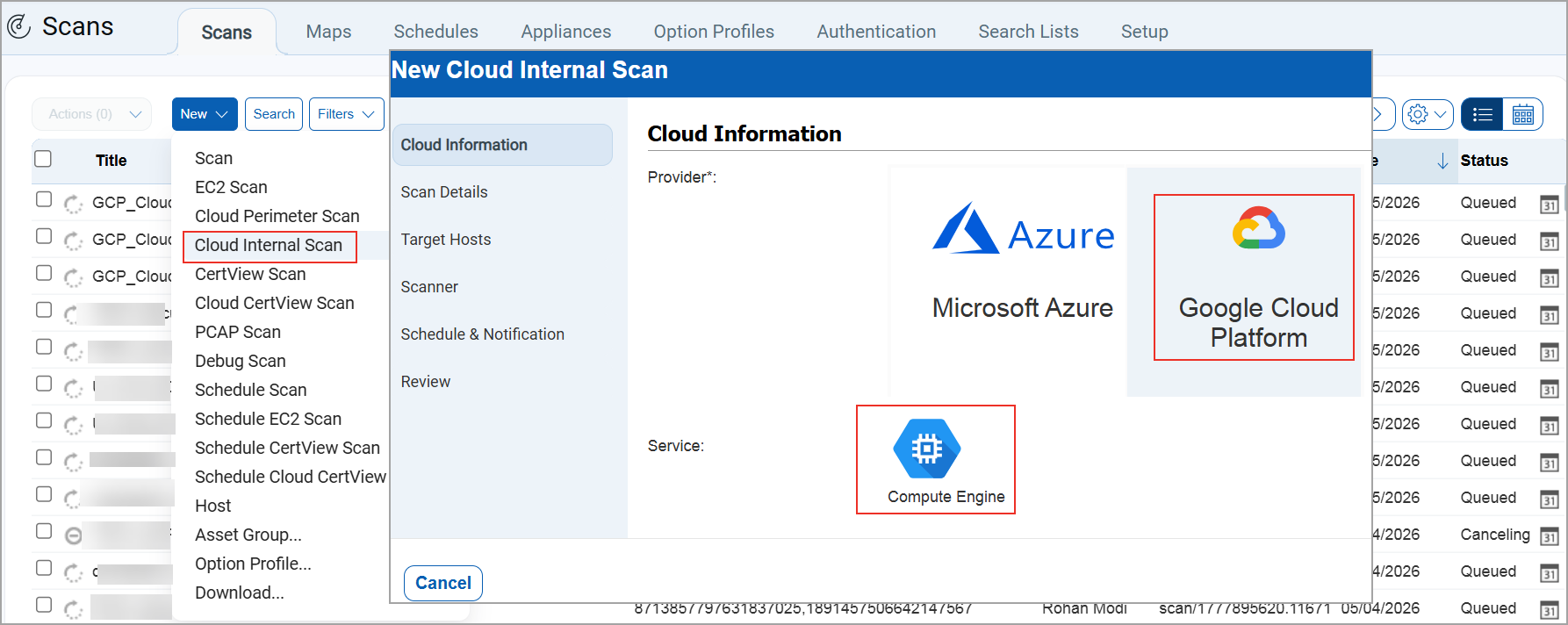
Task: Select Schedule Cloud CertView menu item
Action: tap(290, 477)
